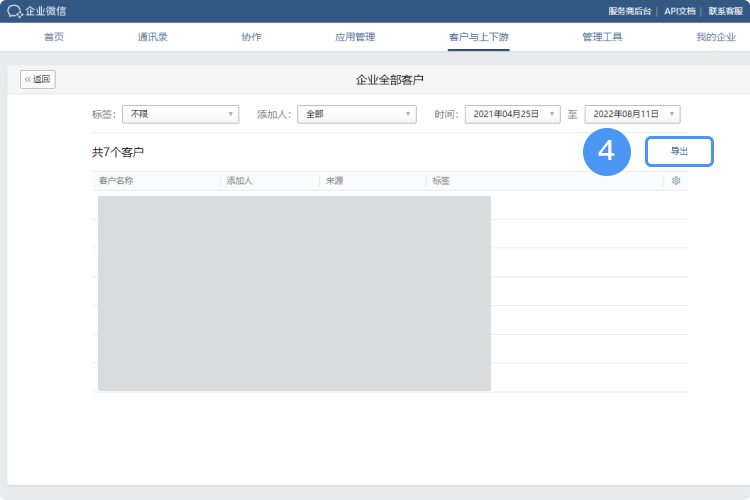Select the 客户与上下游 tab
The width and height of the screenshot is (750, 500).
[479, 37]
